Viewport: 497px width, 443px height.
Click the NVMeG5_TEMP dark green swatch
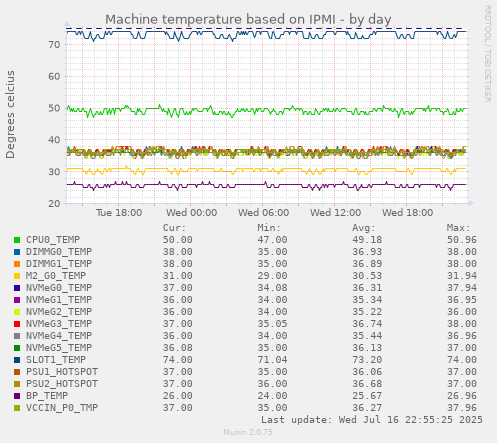point(17,348)
